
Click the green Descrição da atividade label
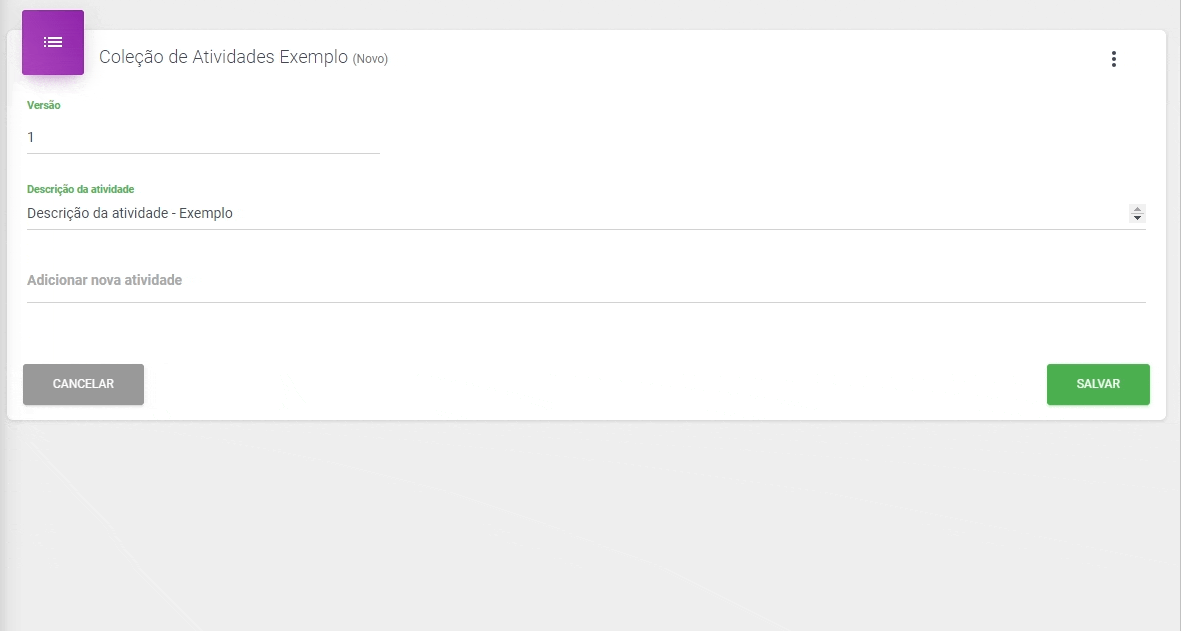point(81,189)
